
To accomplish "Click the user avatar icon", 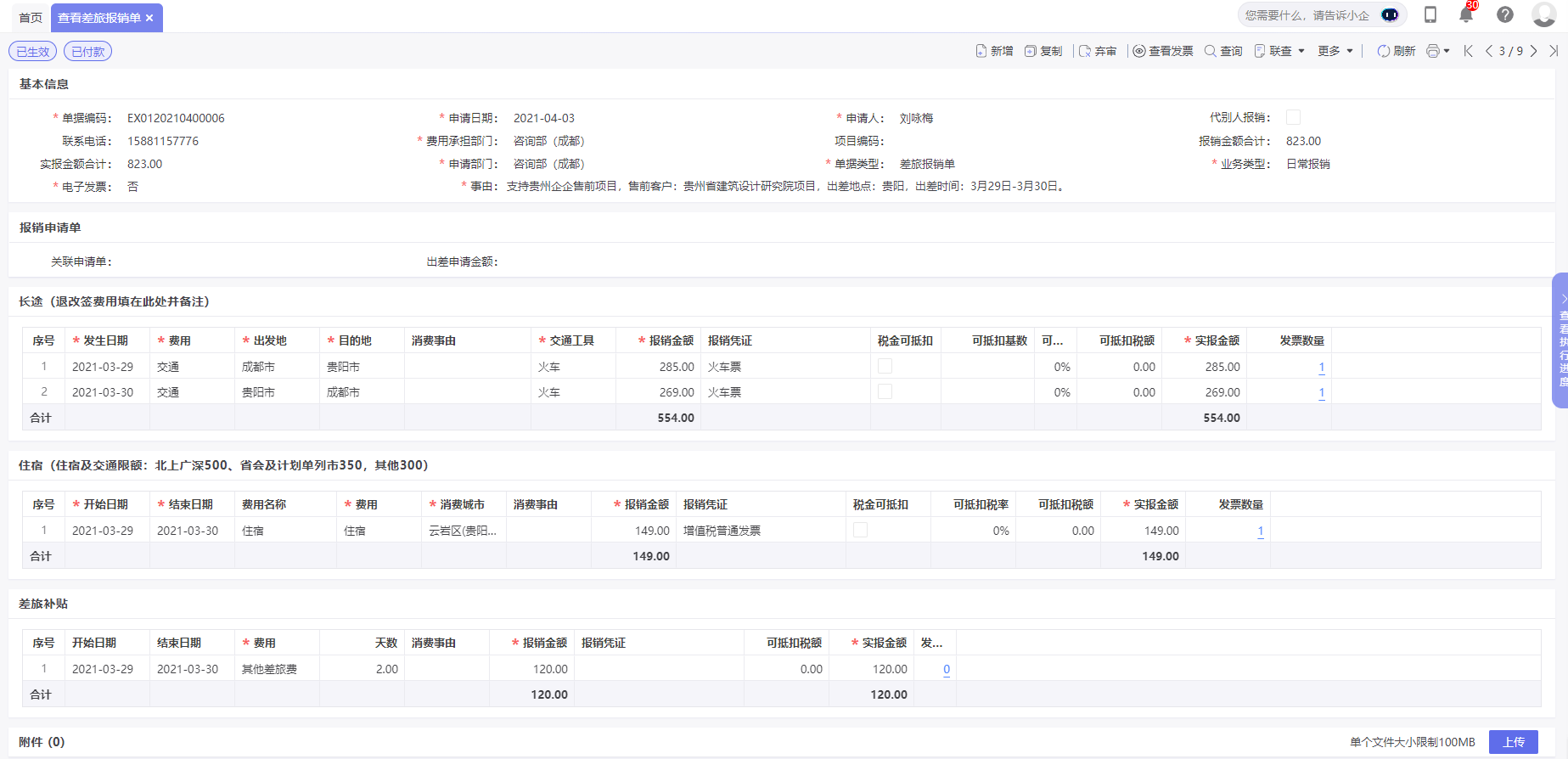I will pos(1543,15).
